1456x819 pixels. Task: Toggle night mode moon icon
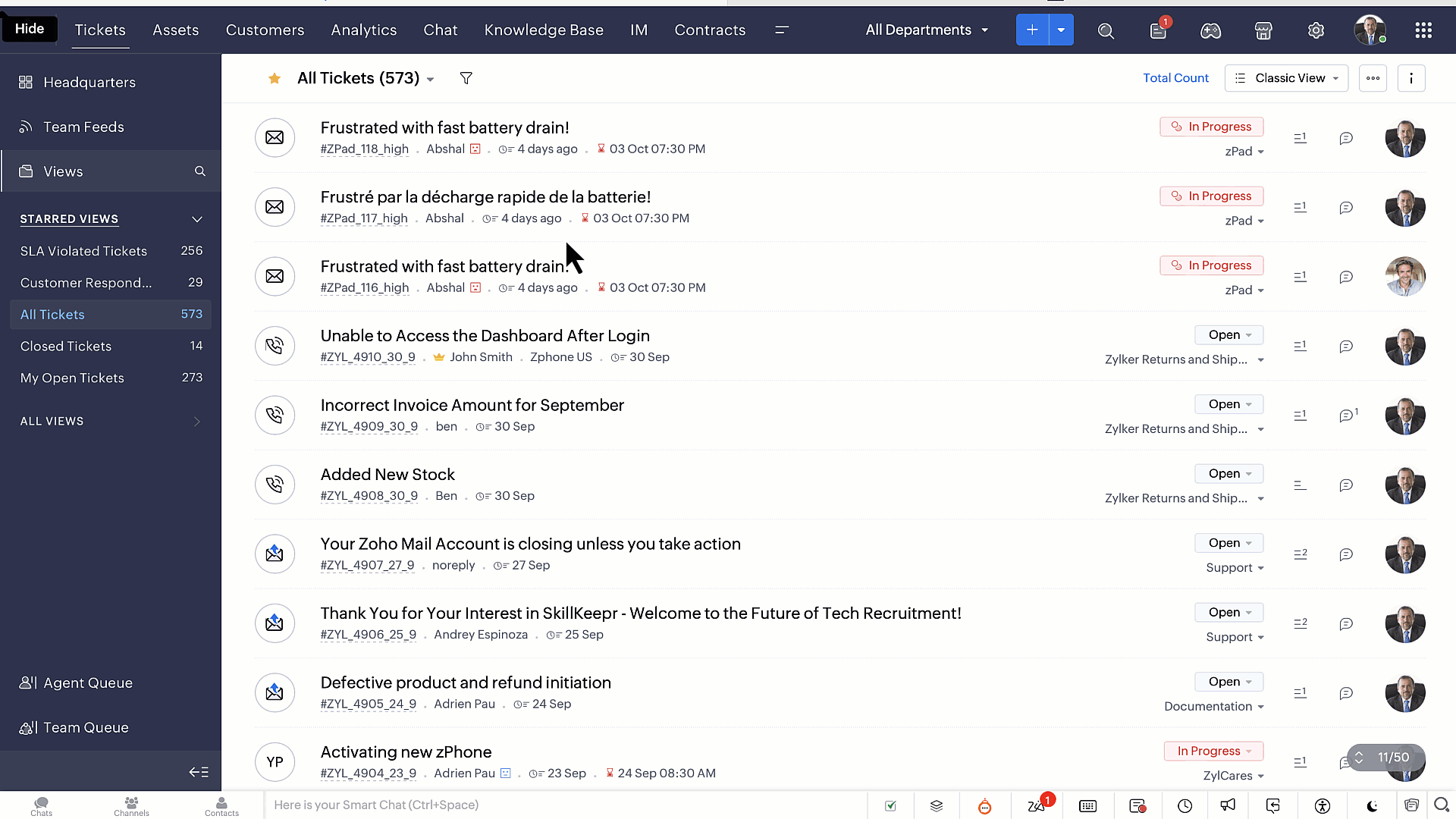click(1372, 805)
